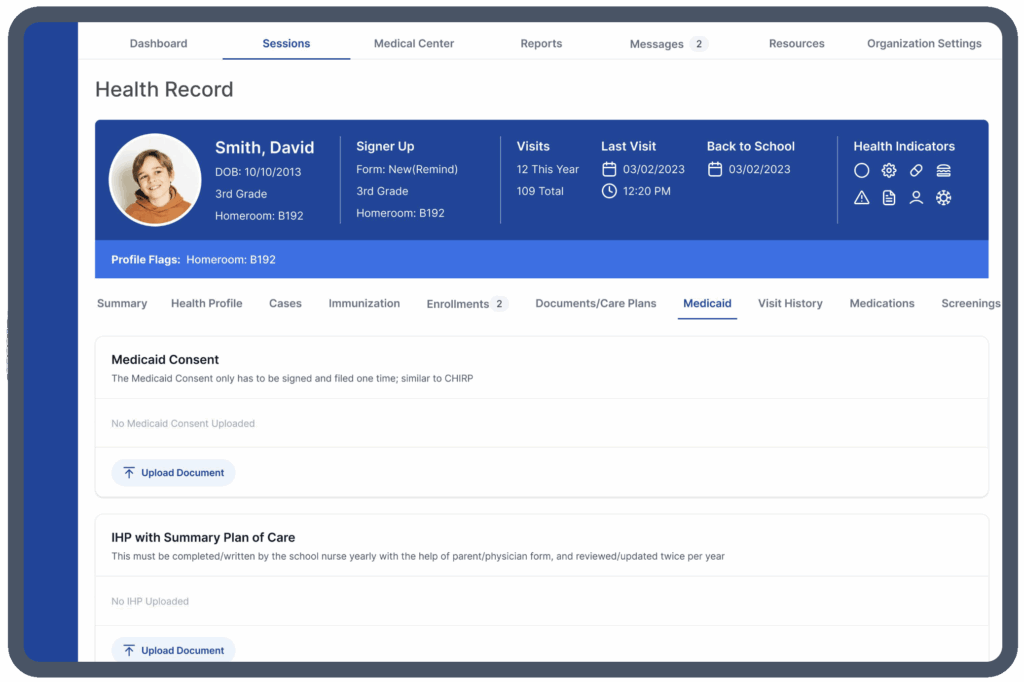The image size is (1024, 682).
Task: Switch to the Medical Center menu
Action: point(413,44)
